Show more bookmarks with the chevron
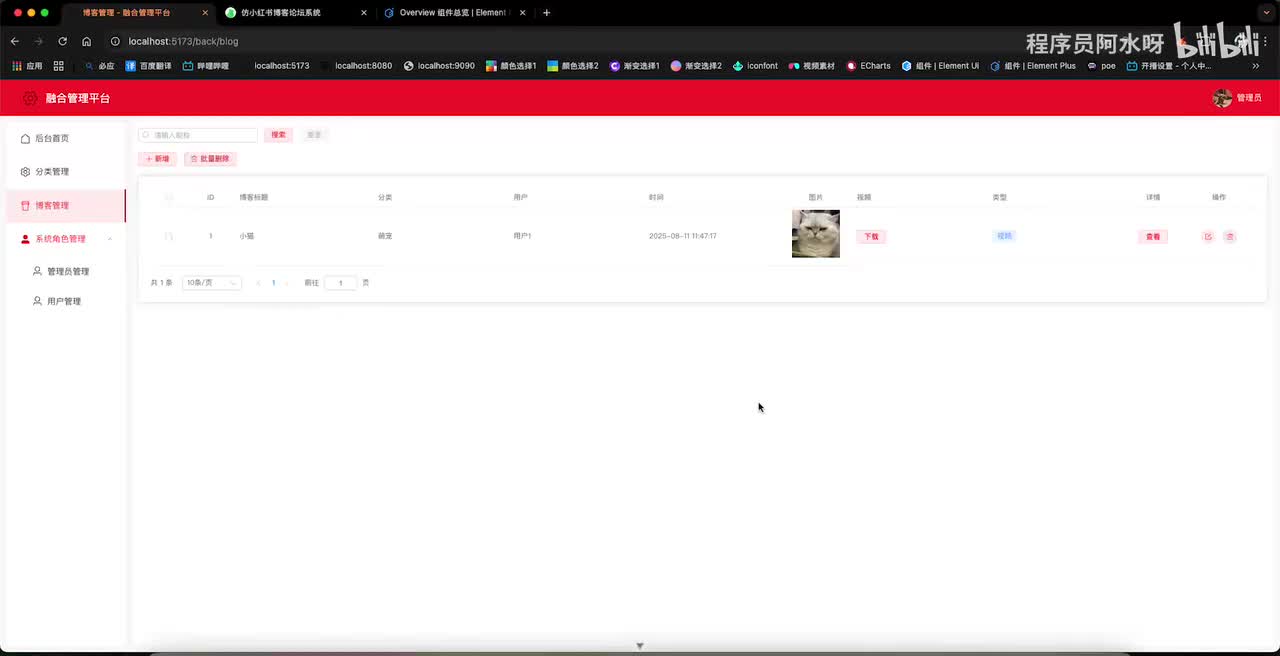1280x656 pixels. click(x=1258, y=66)
